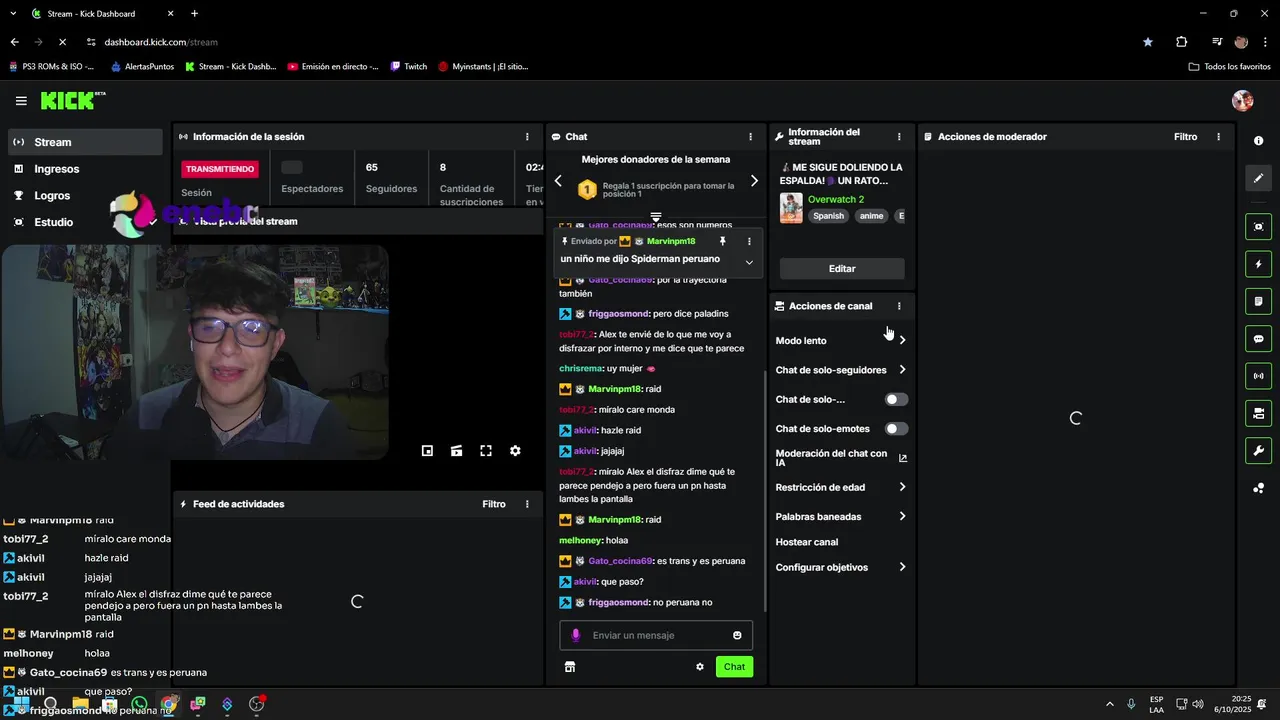The height and width of the screenshot is (720, 1280).
Task: Click the info circle icon in right sidebar
Action: [1258, 141]
